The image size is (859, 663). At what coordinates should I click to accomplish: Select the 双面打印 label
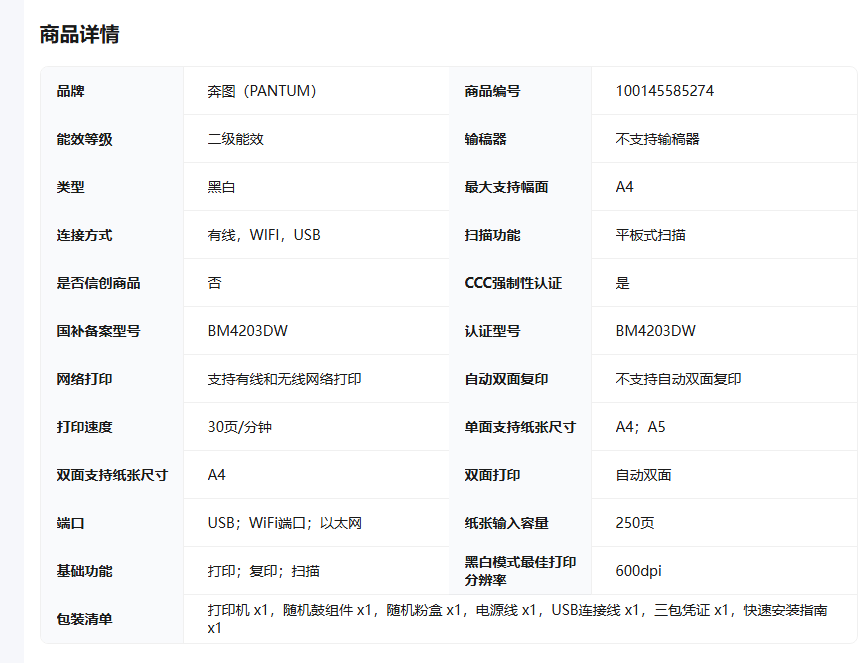493,476
